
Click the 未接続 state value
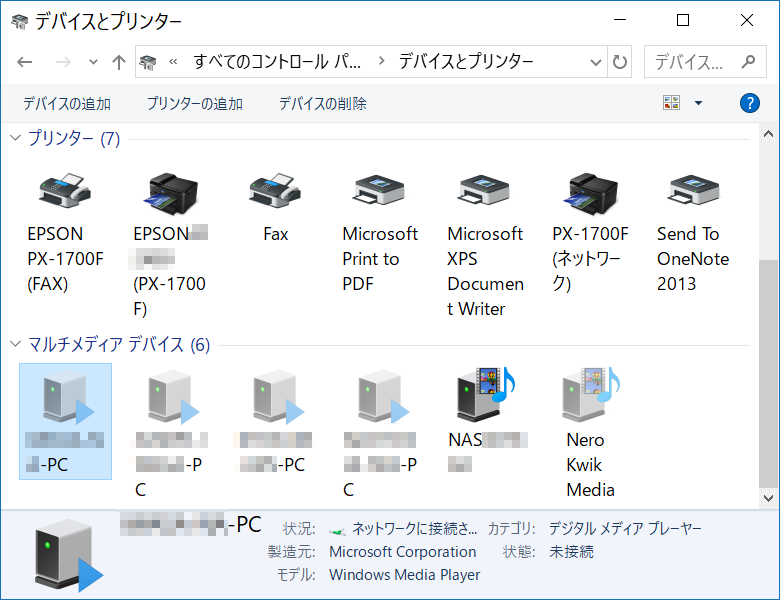(571, 552)
